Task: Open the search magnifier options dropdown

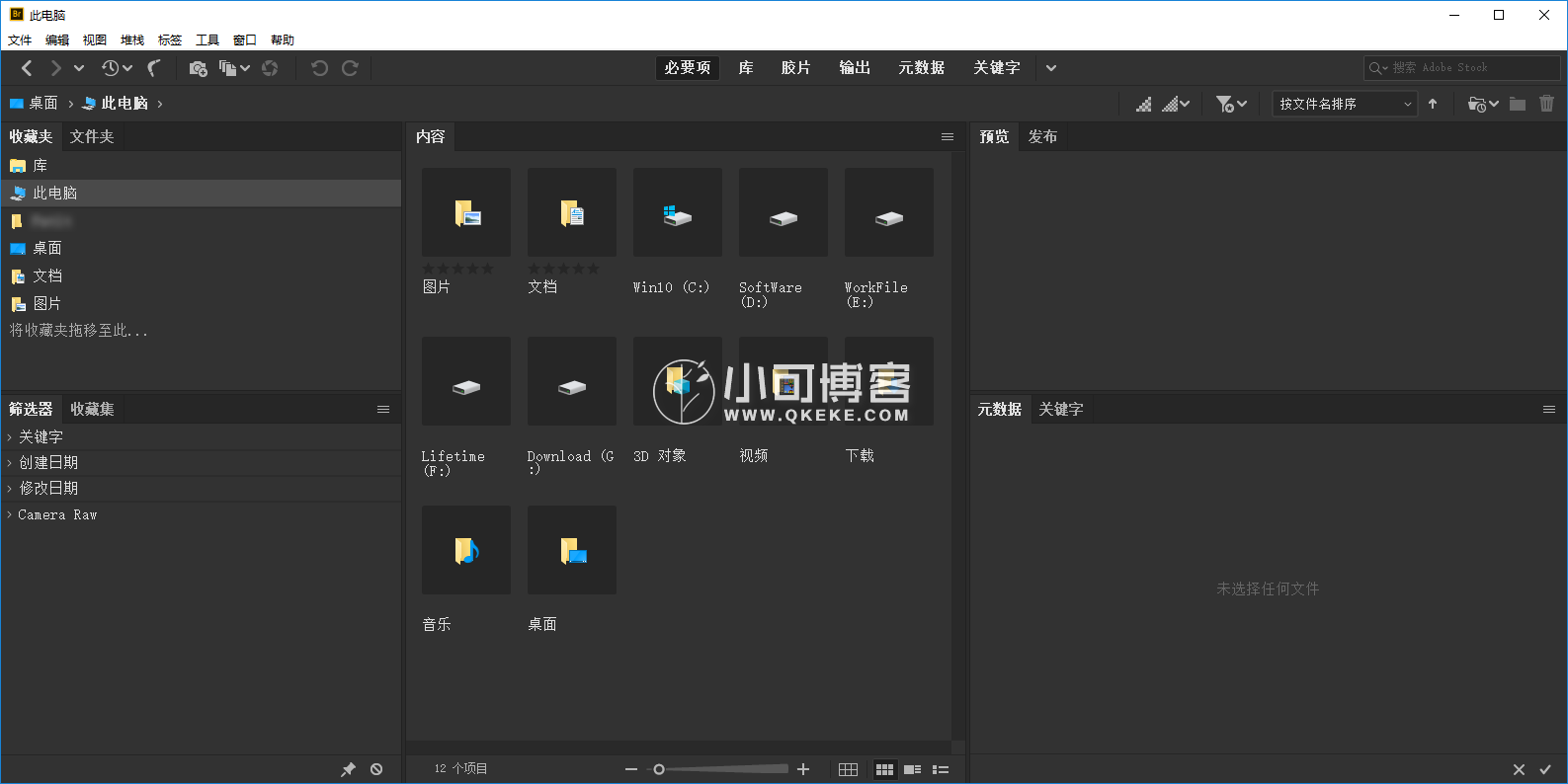Action: pos(1378,68)
